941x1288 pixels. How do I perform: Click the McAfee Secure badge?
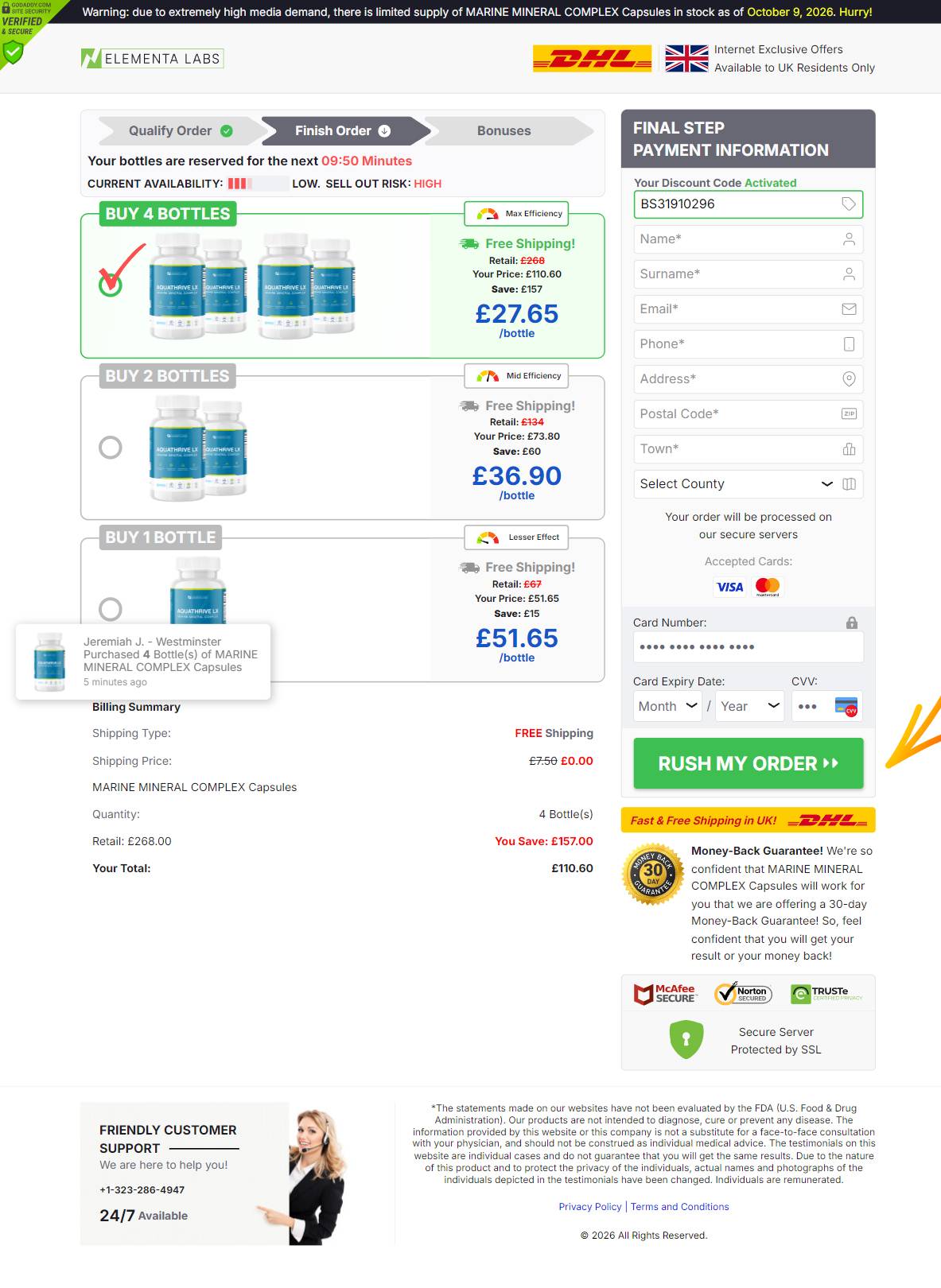(x=665, y=994)
